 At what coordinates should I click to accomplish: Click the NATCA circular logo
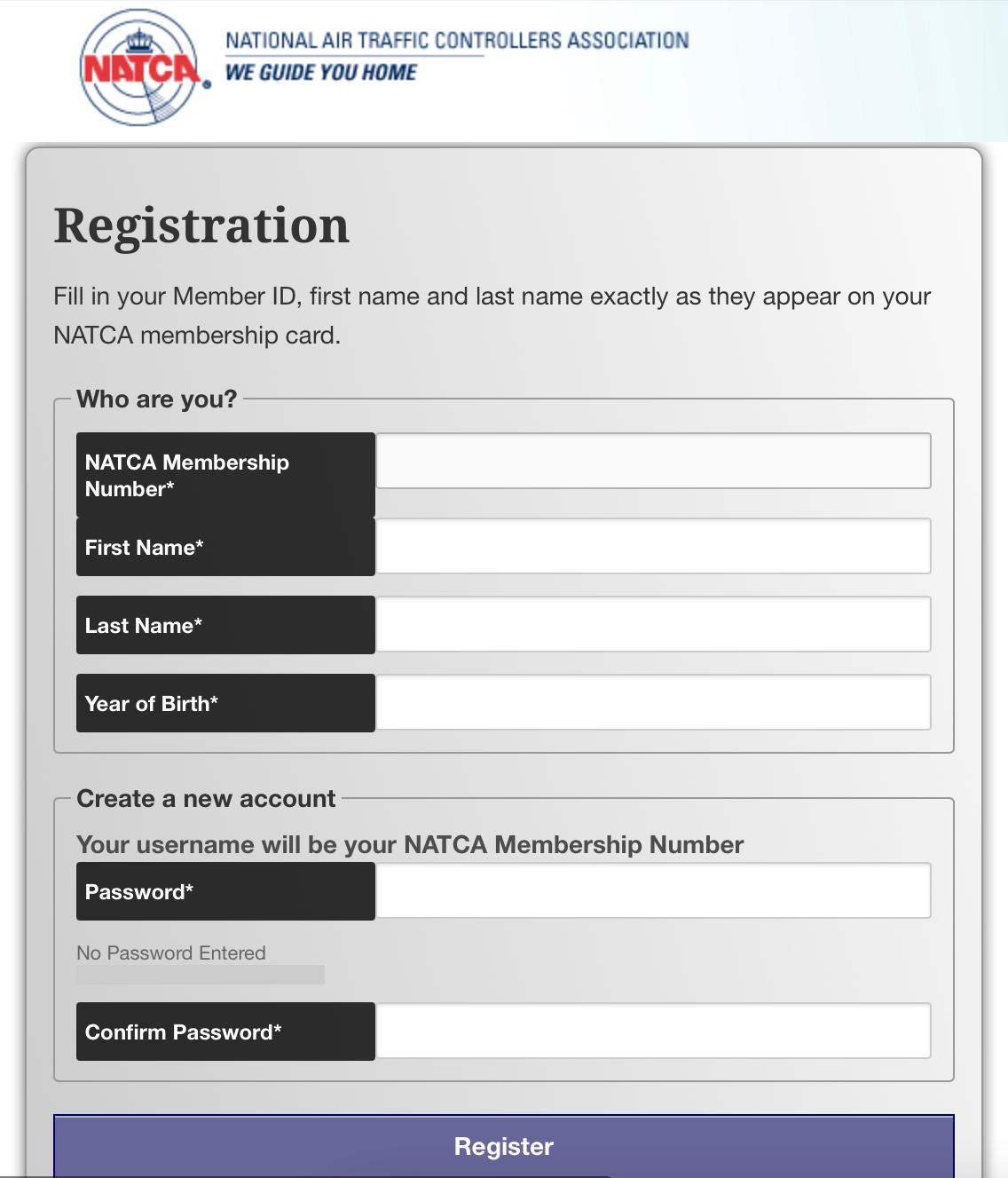coord(142,68)
